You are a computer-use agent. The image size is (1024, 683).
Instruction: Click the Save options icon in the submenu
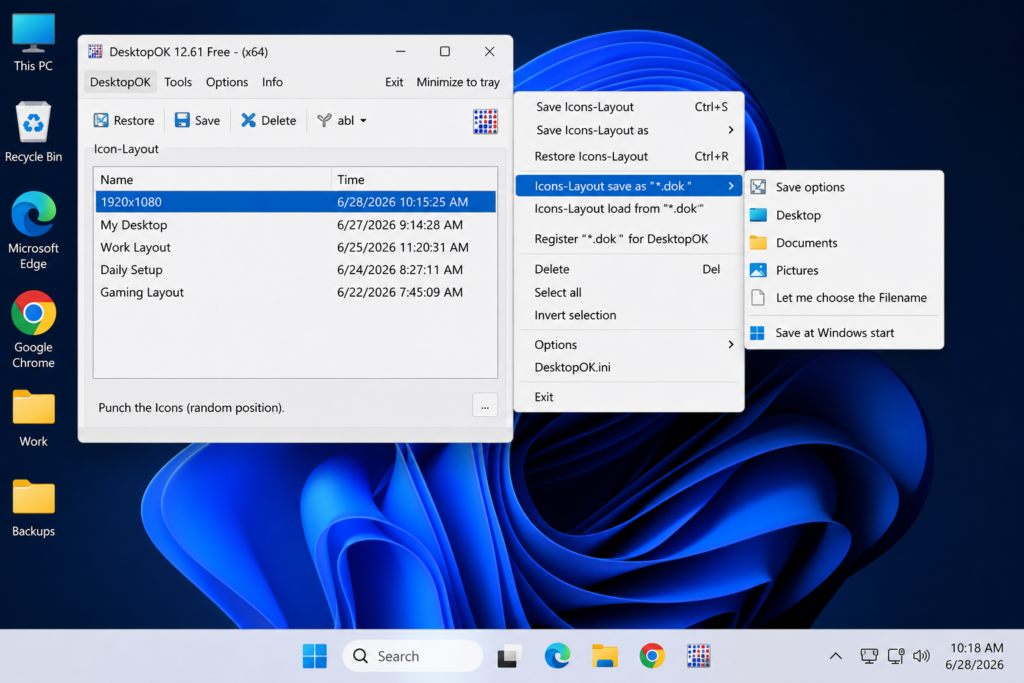pyautogui.click(x=758, y=187)
